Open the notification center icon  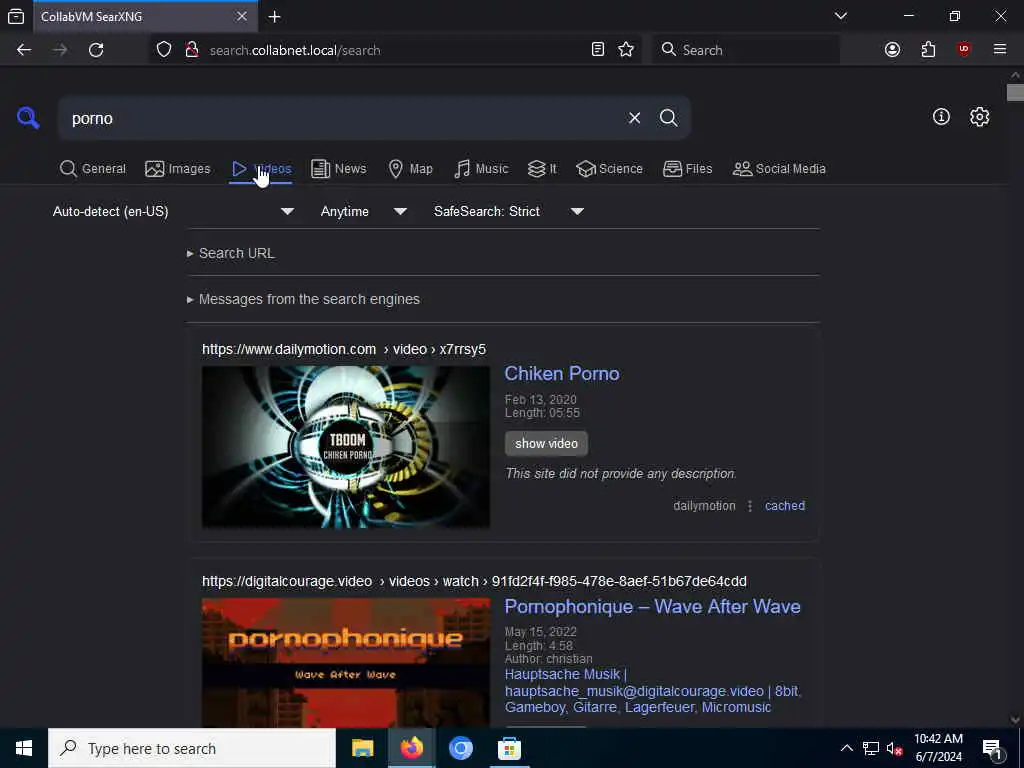click(992, 748)
